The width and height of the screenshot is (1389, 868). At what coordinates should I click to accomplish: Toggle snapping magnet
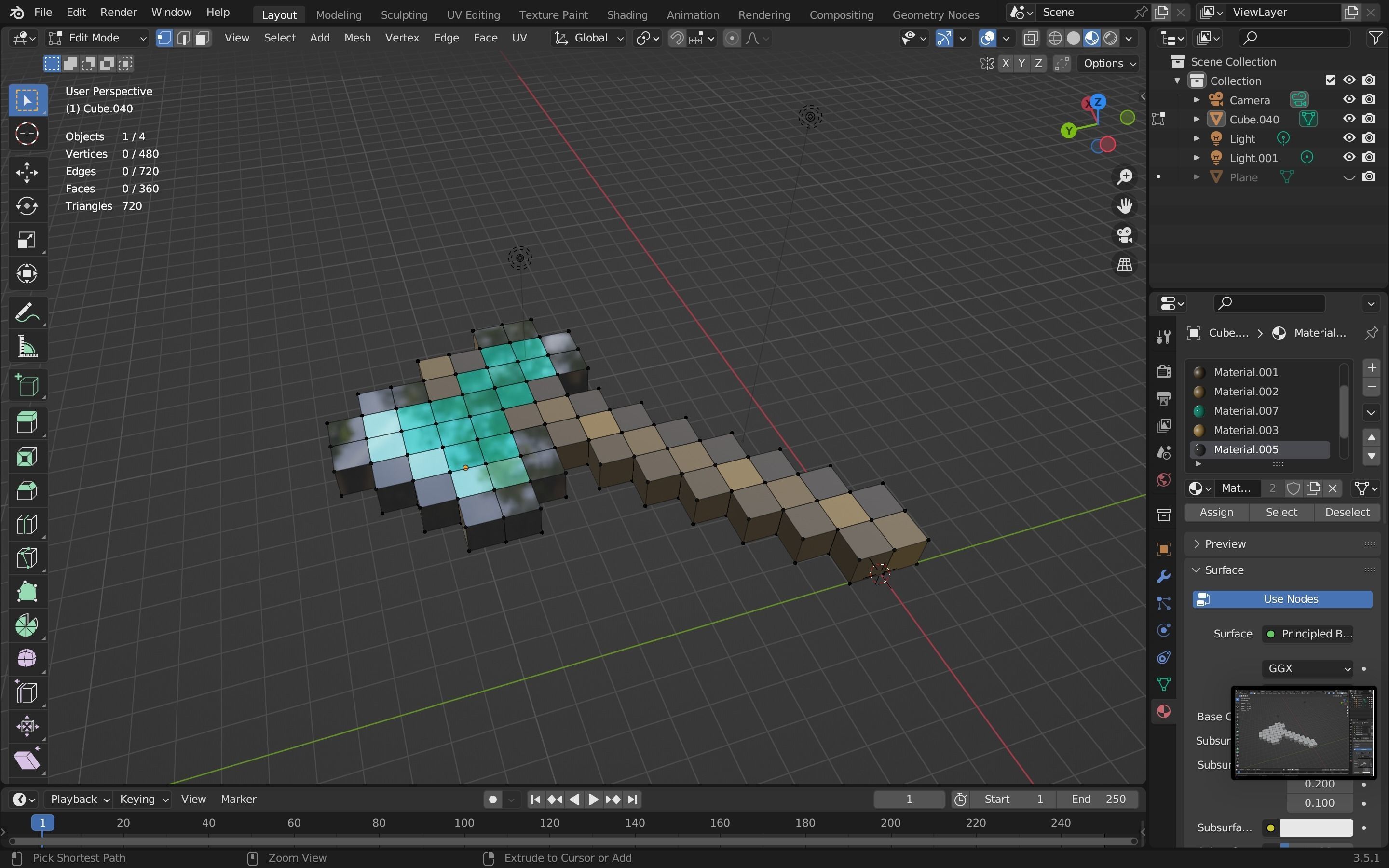click(677, 38)
